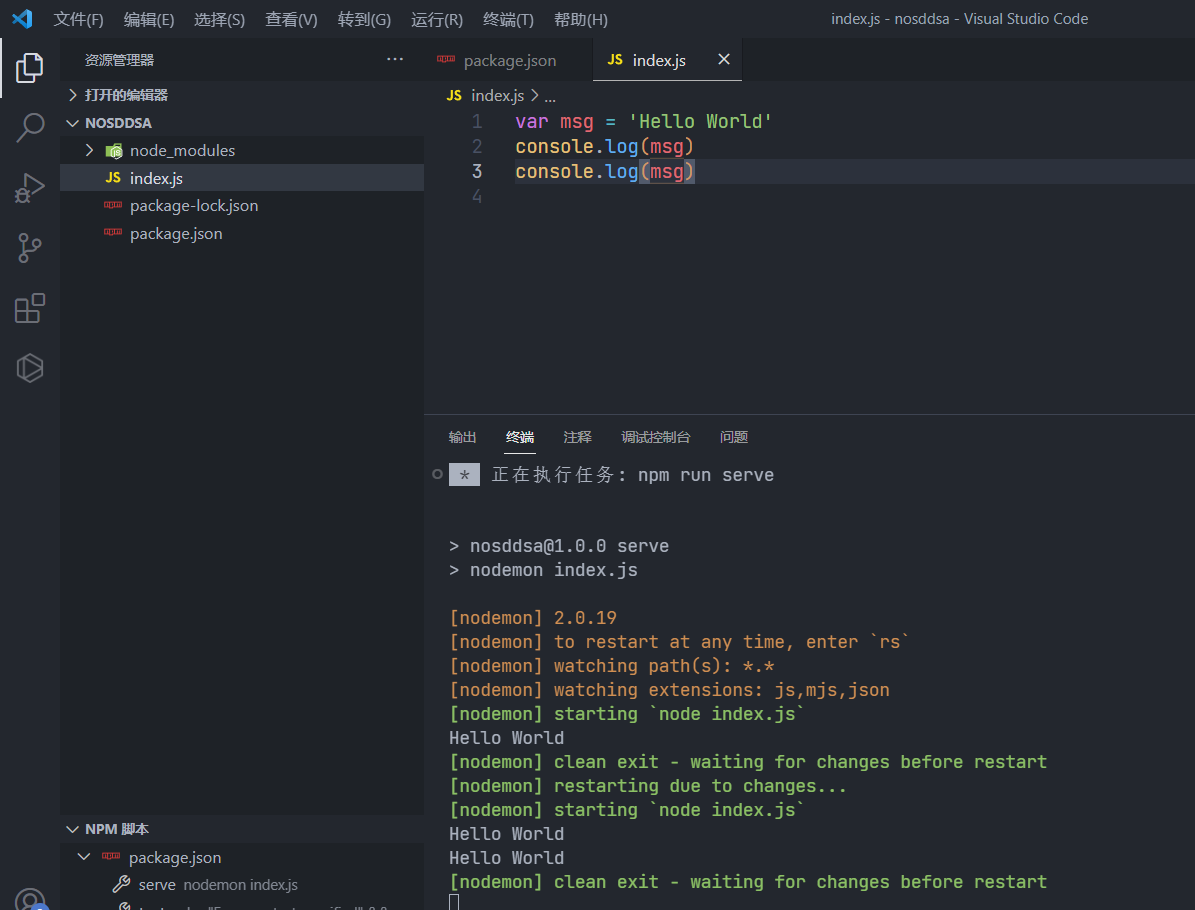Switch to Output panel tab (输出)
The image size is (1195, 910).
(463, 437)
